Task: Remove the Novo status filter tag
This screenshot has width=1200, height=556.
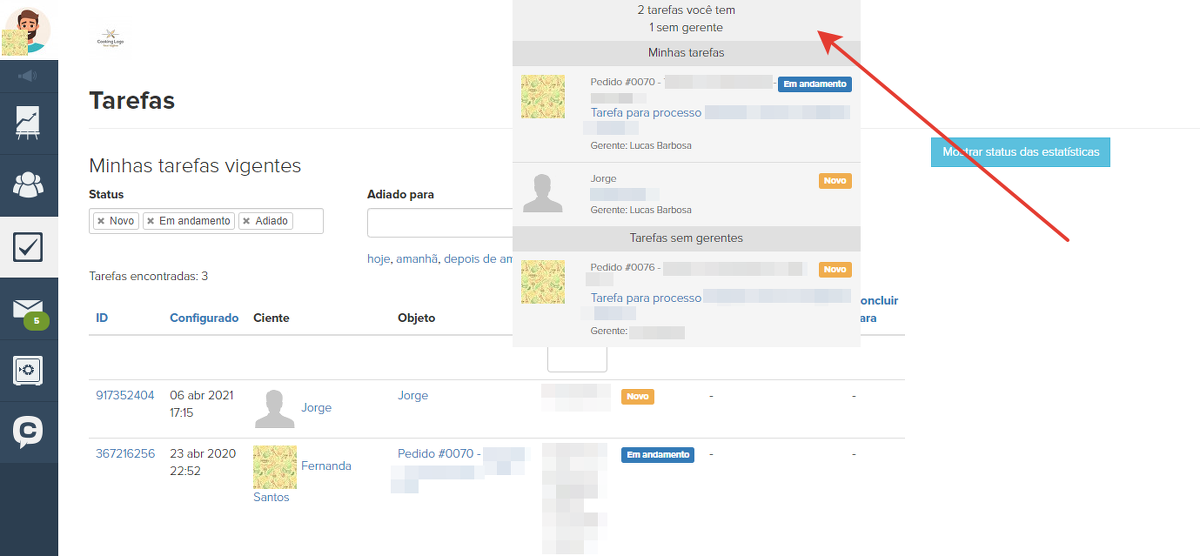Action: pyautogui.click(x=101, y=221)
